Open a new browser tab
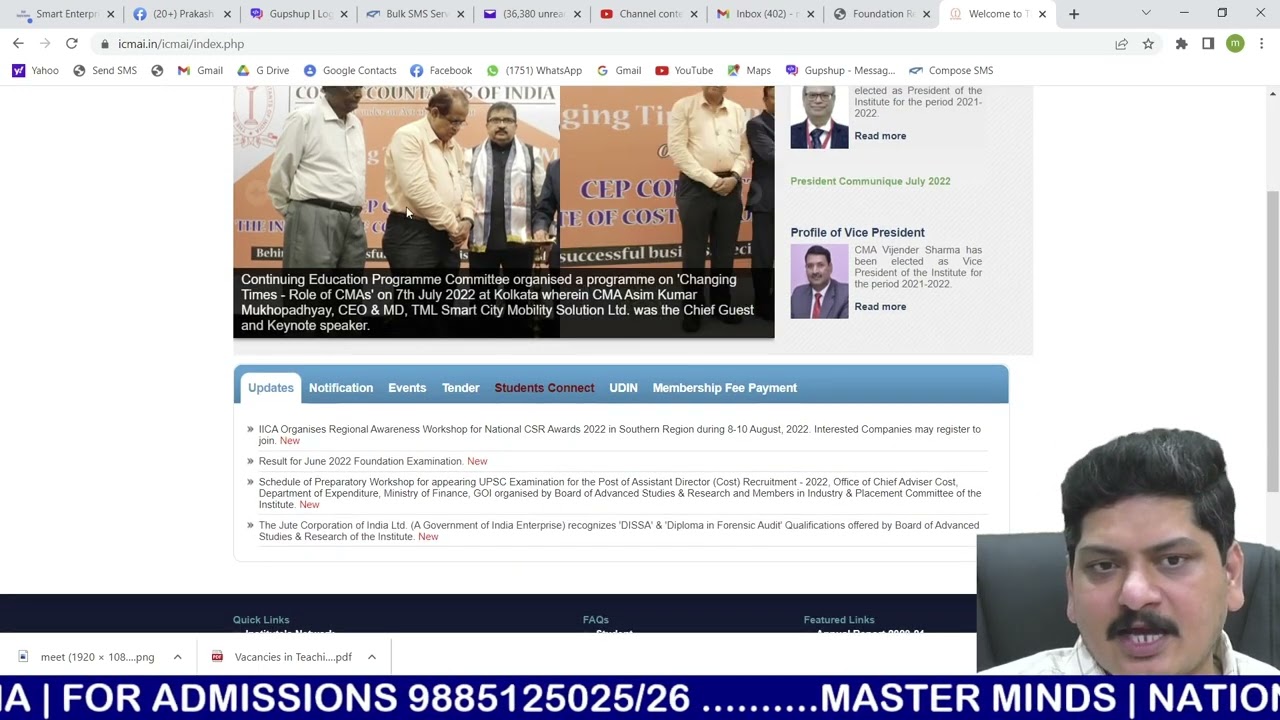Screen dimensions: 1280x720 (x=1074, y=14)
